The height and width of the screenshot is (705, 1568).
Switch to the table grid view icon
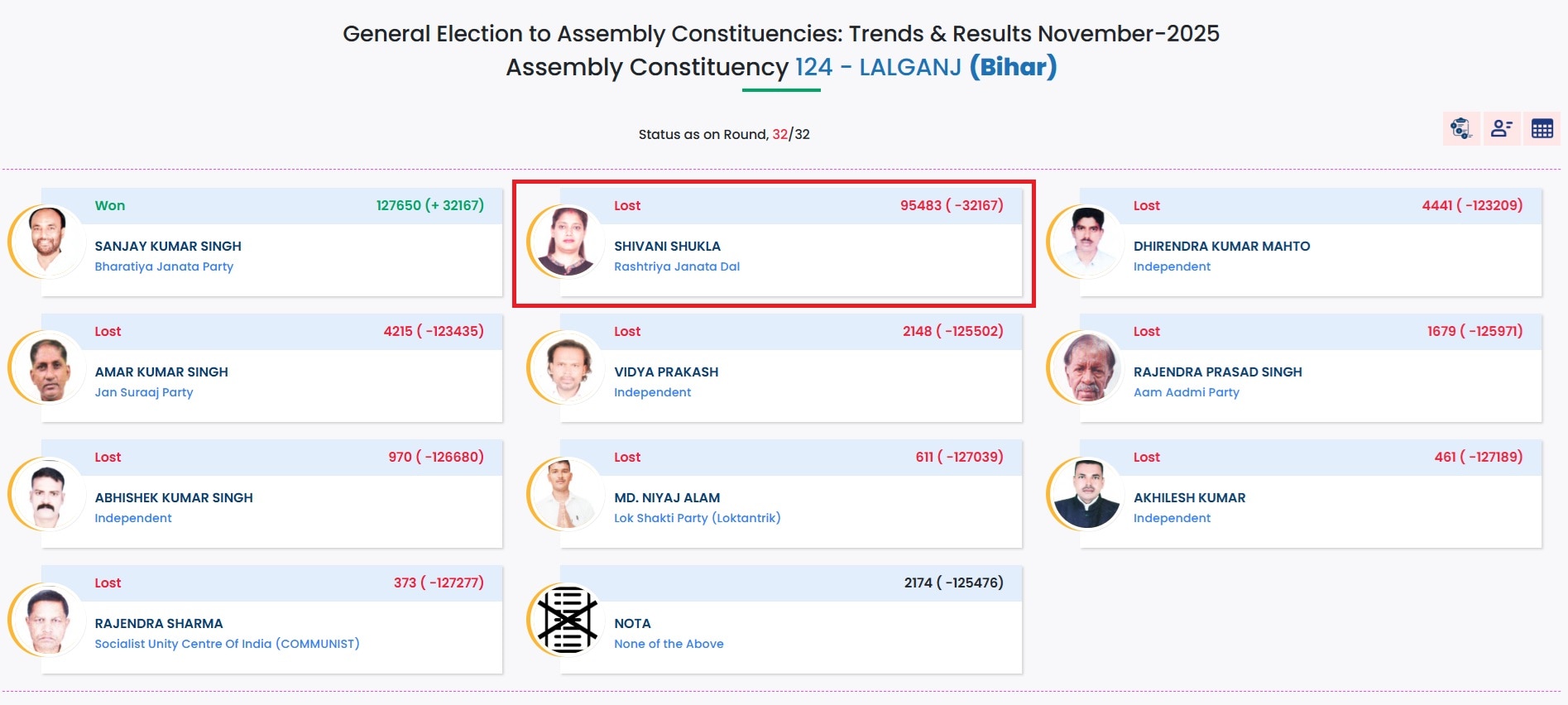pos(1542,129)
